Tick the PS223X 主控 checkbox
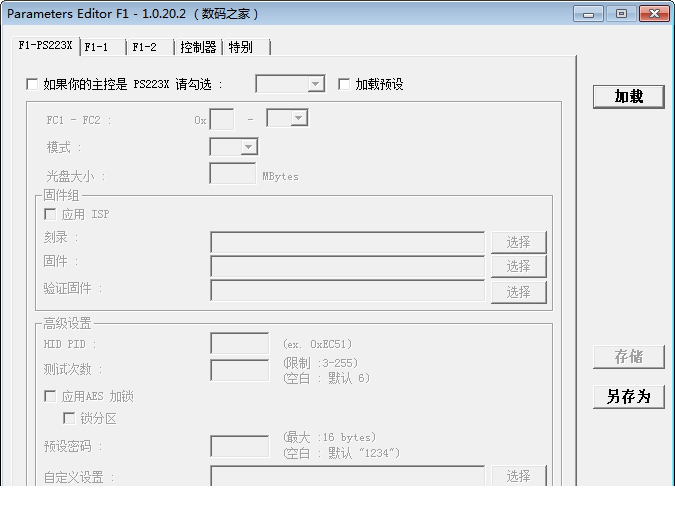 coord(32,84)
